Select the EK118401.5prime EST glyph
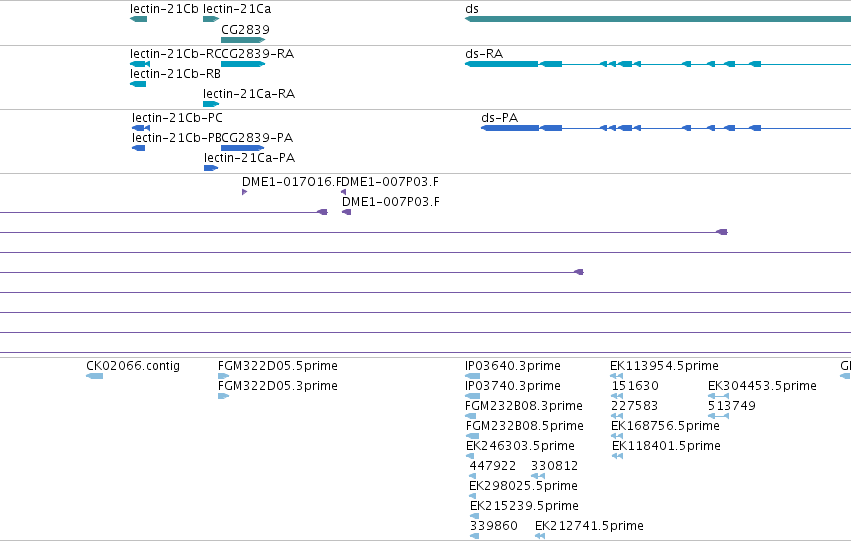This screenshot has height=541, width=851. [x=618, y=456]
